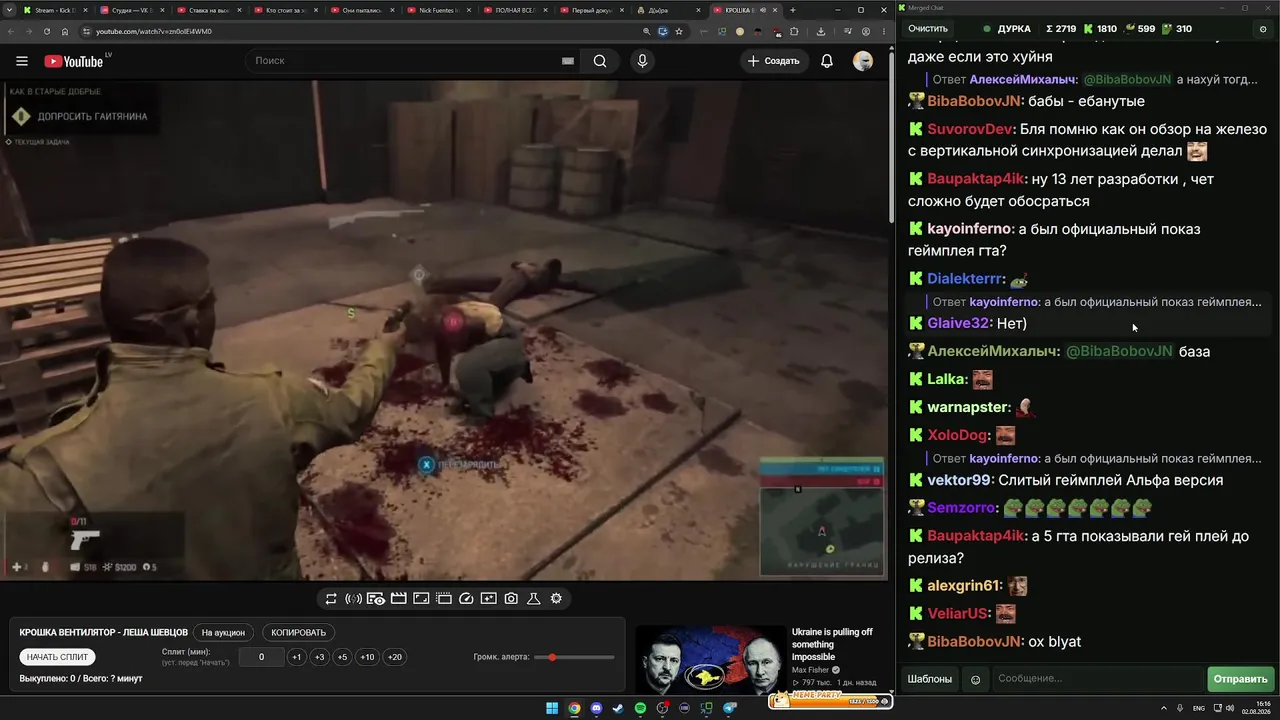Add 5 minutes with the +5 button
Image resolution: width=1280 pixels, height=720 pixels.
(342, 657)
